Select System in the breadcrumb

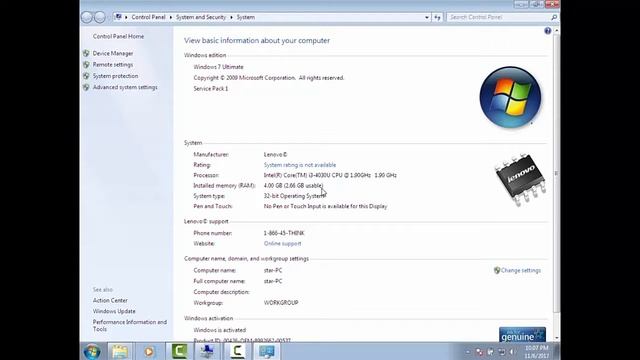(x=245, y=17)
